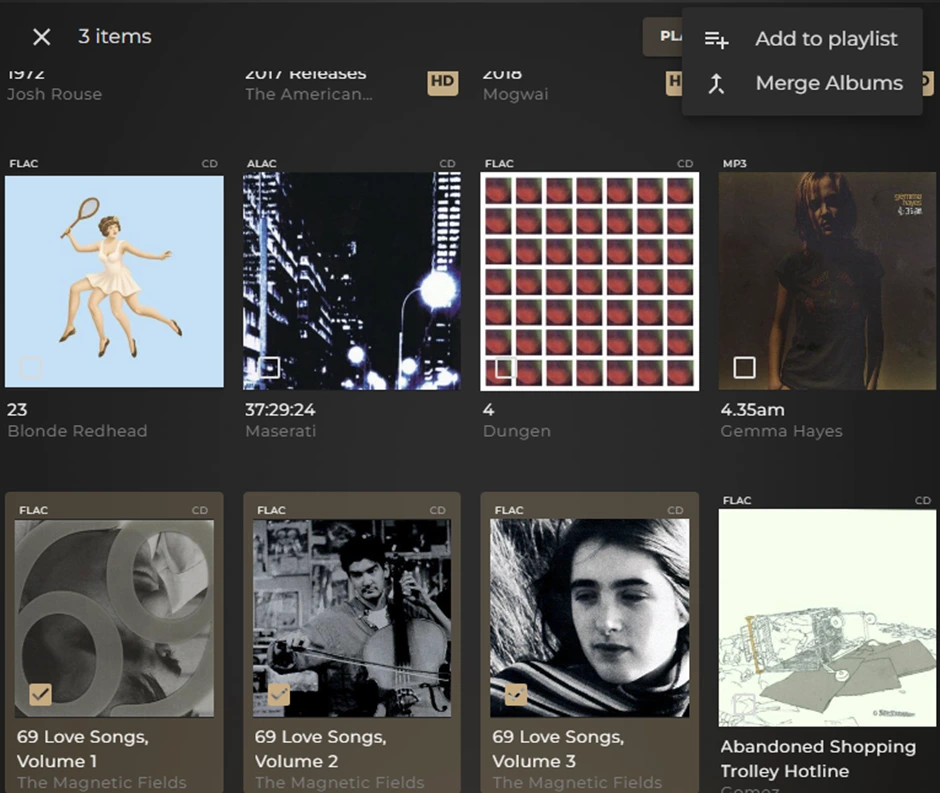Choose Add to playlist from the menu
The height and width of the screenshot is (793, 940).
[x=826, y=39]
